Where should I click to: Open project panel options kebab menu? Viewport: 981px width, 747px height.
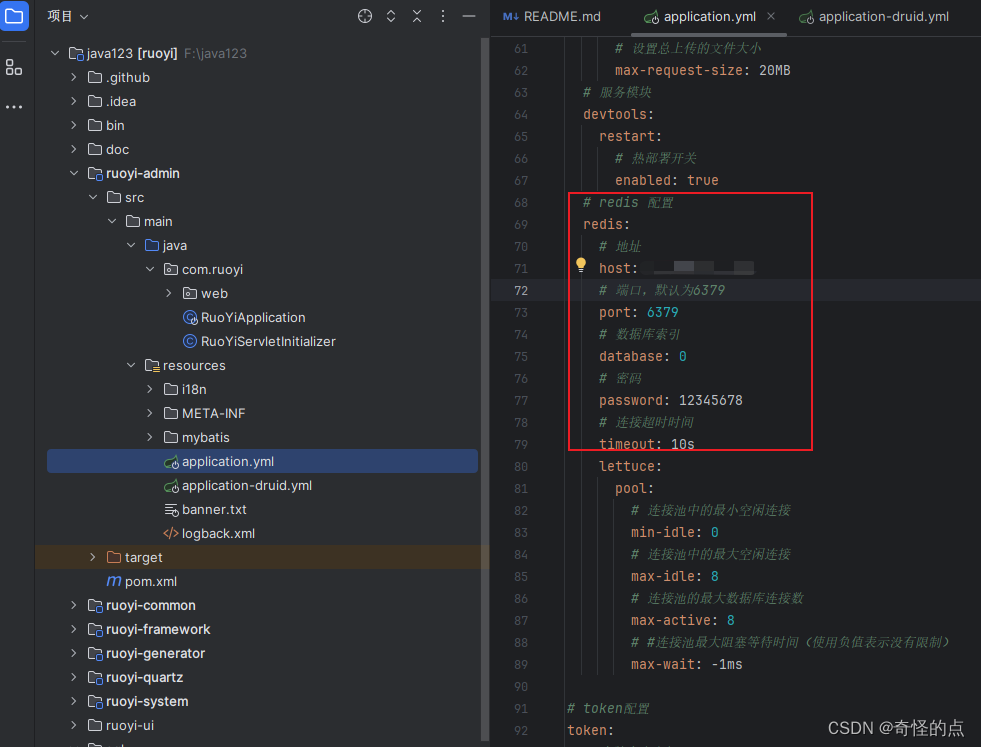pos(443,16)
